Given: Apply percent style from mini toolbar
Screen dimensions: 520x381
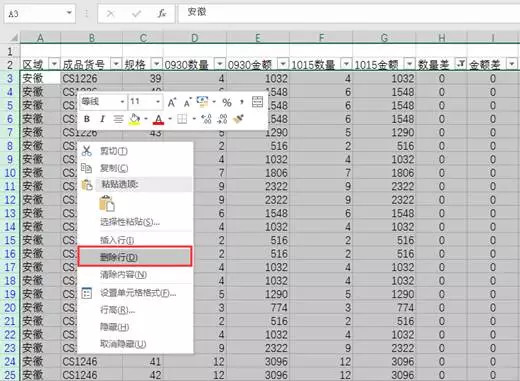Looking at the screenshot, I should (x=227, y=102).
